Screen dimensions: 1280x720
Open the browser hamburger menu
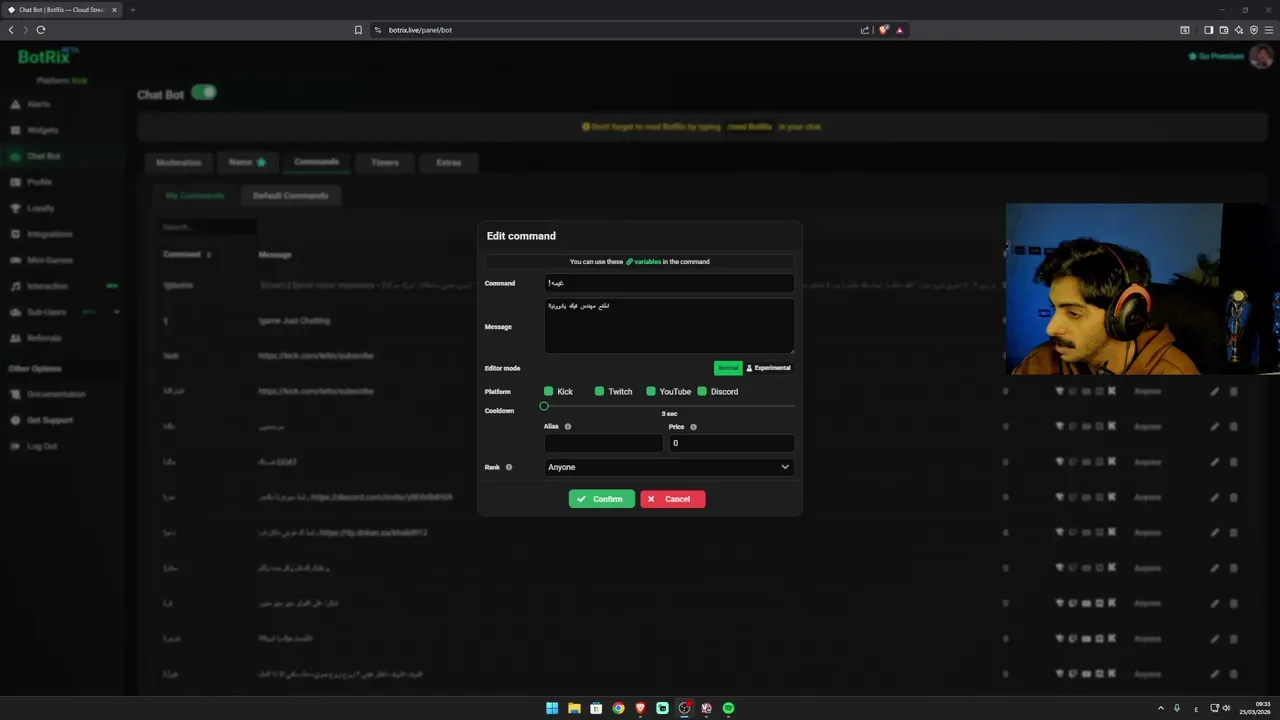click(x=1269, y=30)
